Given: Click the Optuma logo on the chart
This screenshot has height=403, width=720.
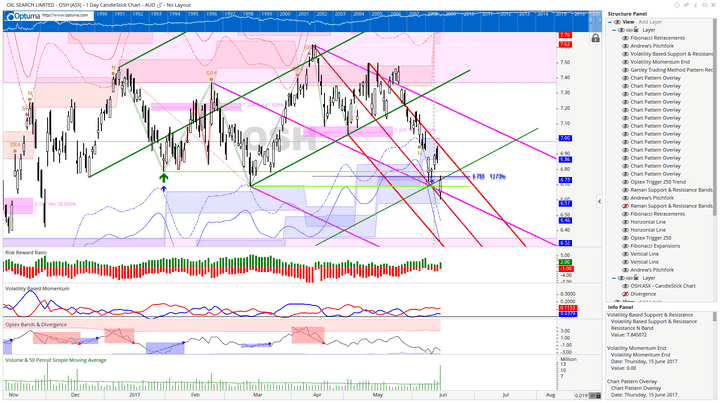Looking at the screenshot, I should (x=17, y=16).
